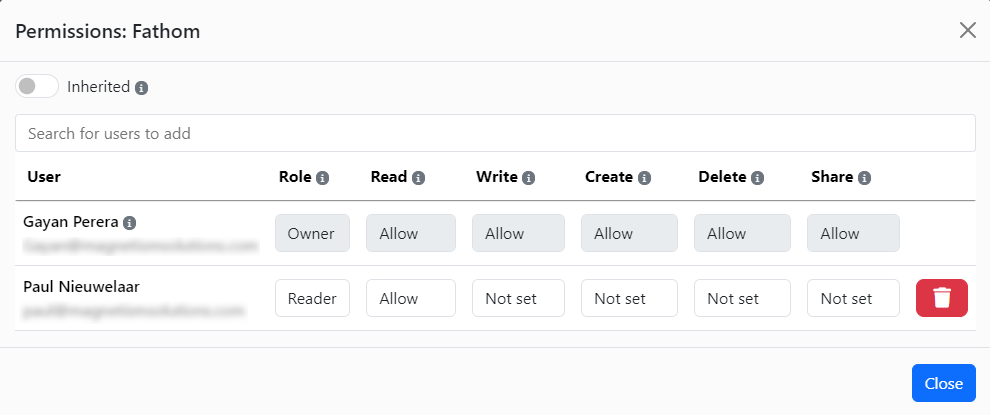
Task: Remove Paul Nieuwelaar with the red trash button
Action: point(941,298)
